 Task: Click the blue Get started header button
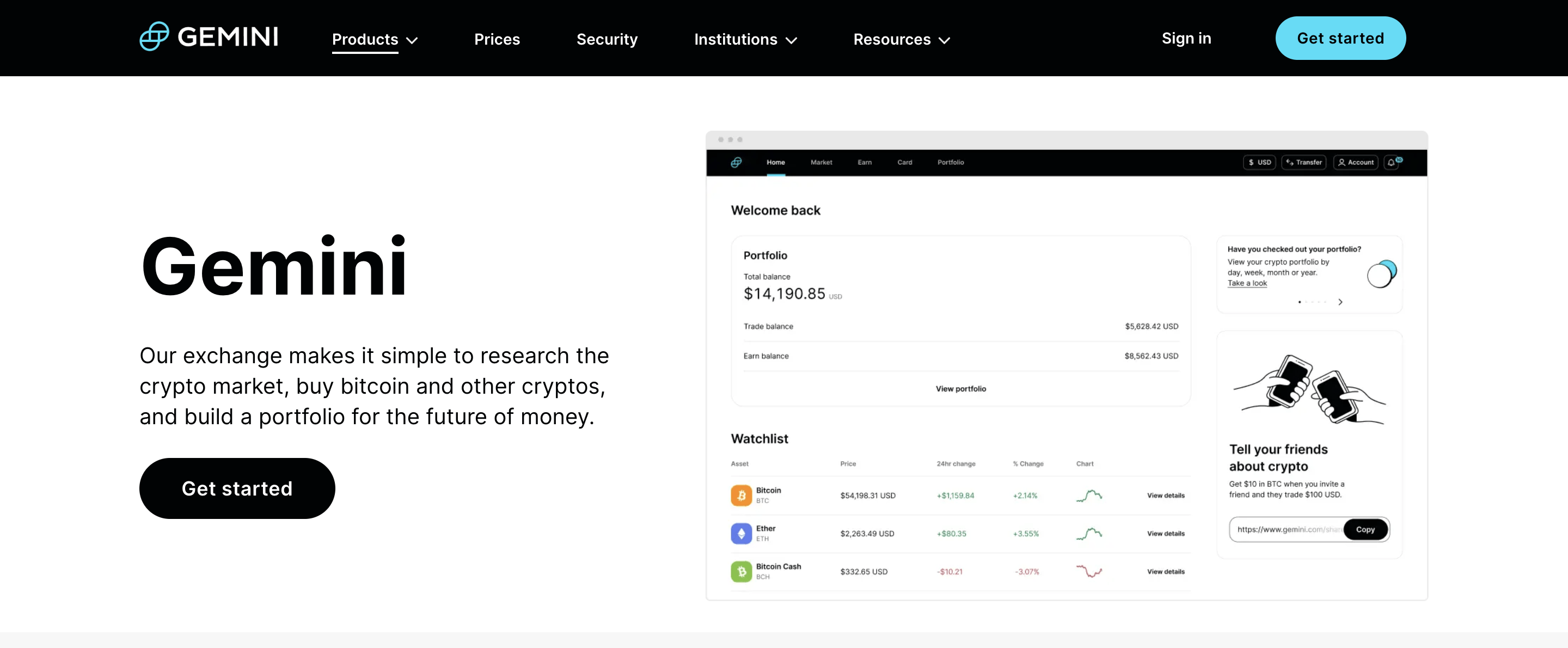coord(1340,38)
